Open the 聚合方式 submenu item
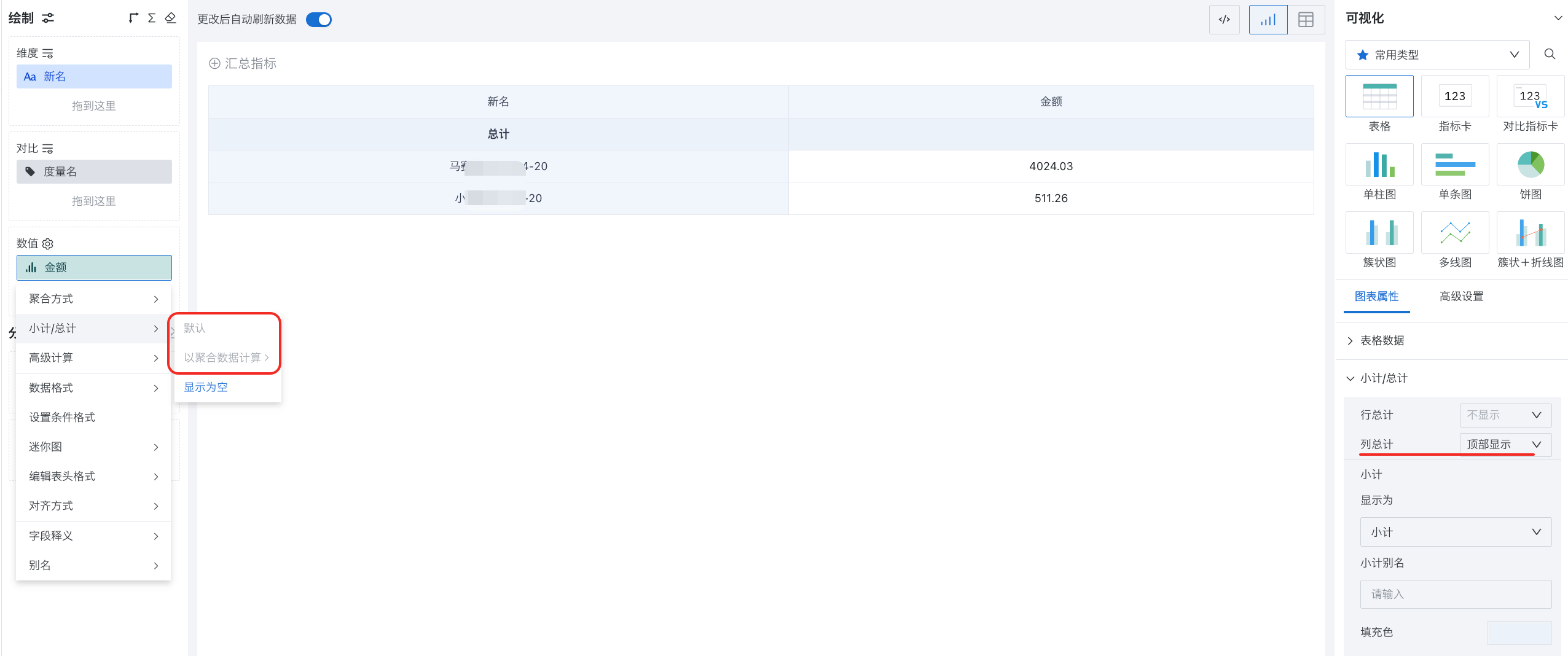Image resolution: width=1568 pixels, height=656 pixels. pos(93,299)
